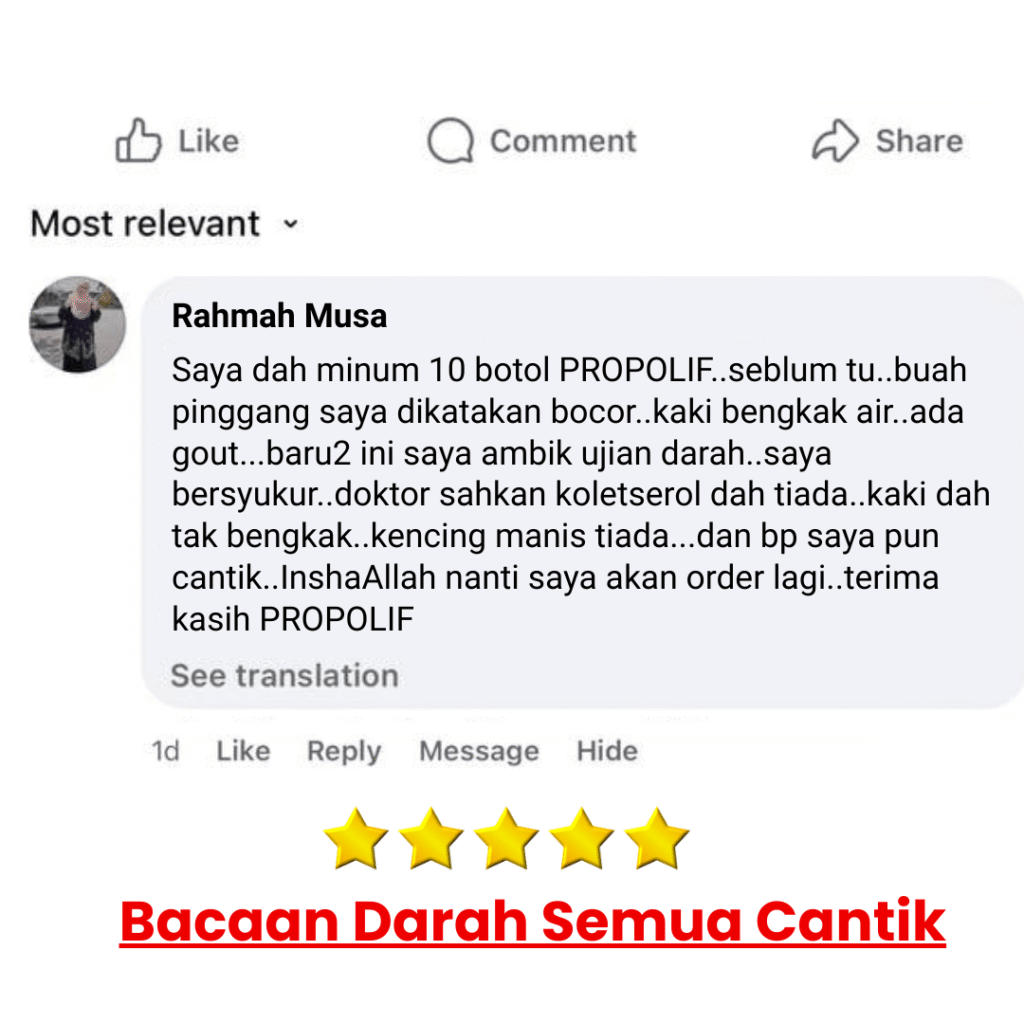Viewport: 1024px width, 1024px height.
Task: Hide the comment using Hide
Action: pyautogui.click(x=607, y=751)
